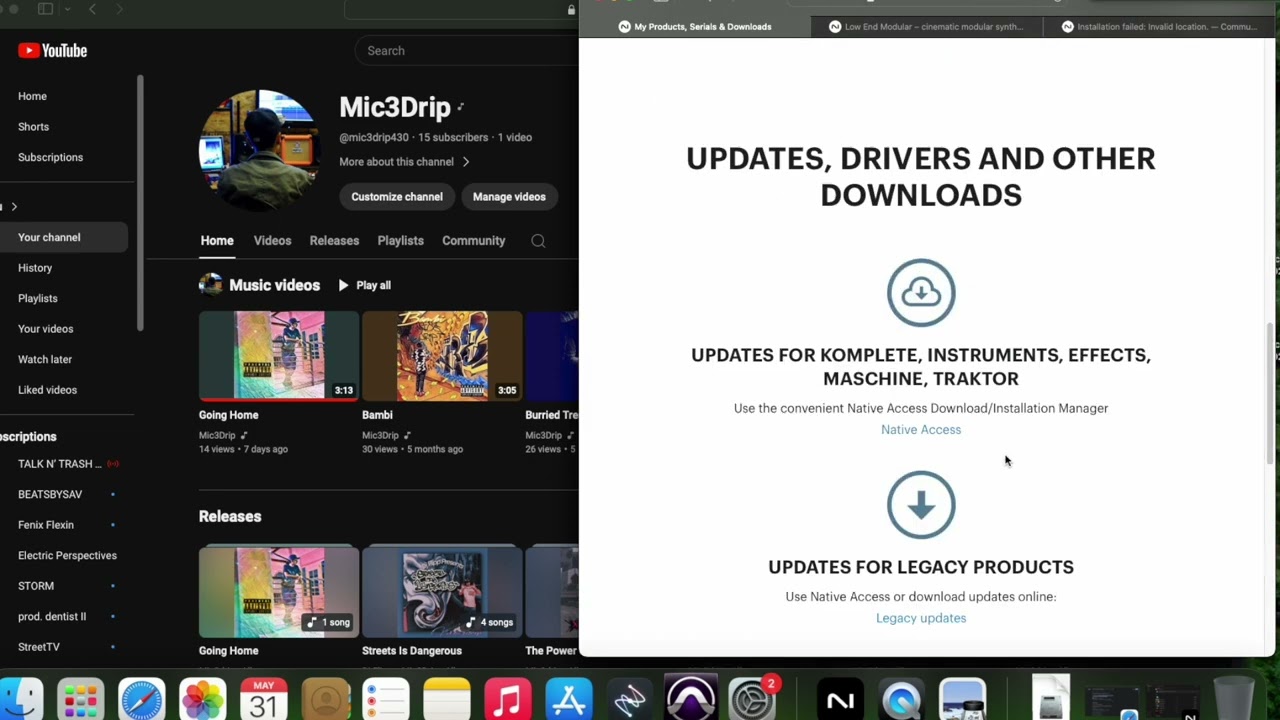Play all Music videos
The height and width of the screenshot is (720, 1280).
(364, 286)
